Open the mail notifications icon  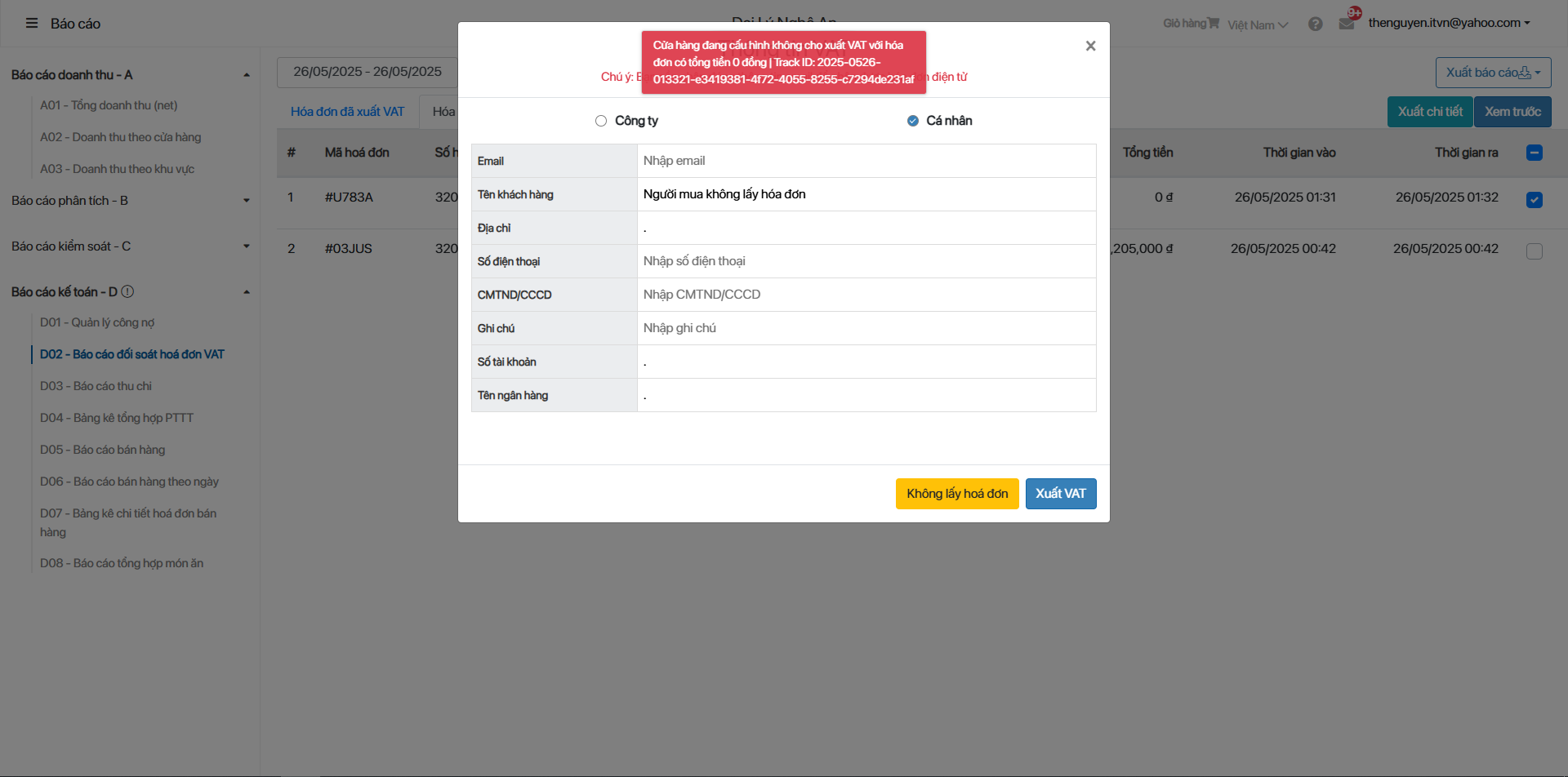pyautogui.click(x=1347, y=24)
